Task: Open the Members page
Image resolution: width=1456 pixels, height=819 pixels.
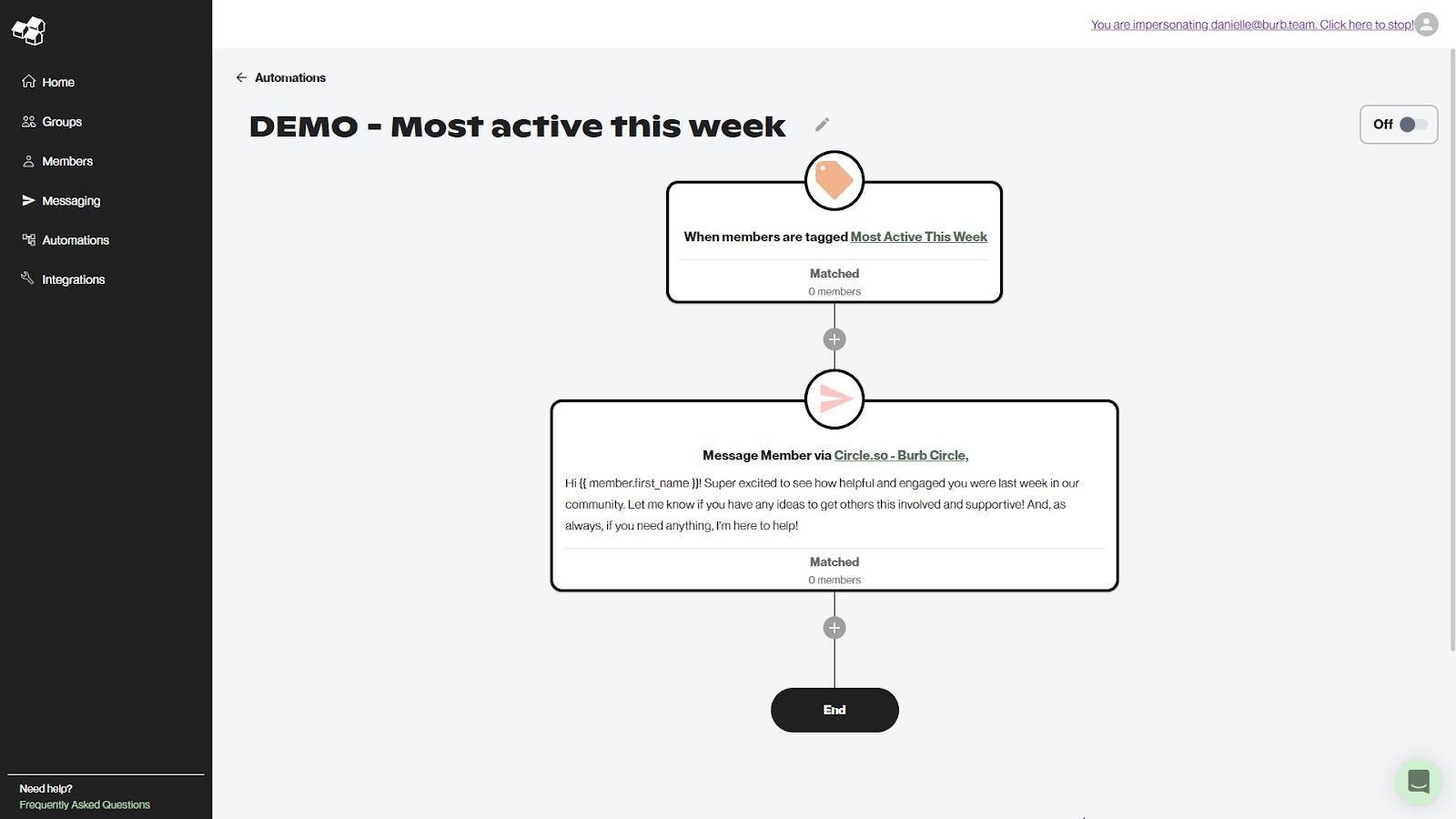Action: [66, 161]
